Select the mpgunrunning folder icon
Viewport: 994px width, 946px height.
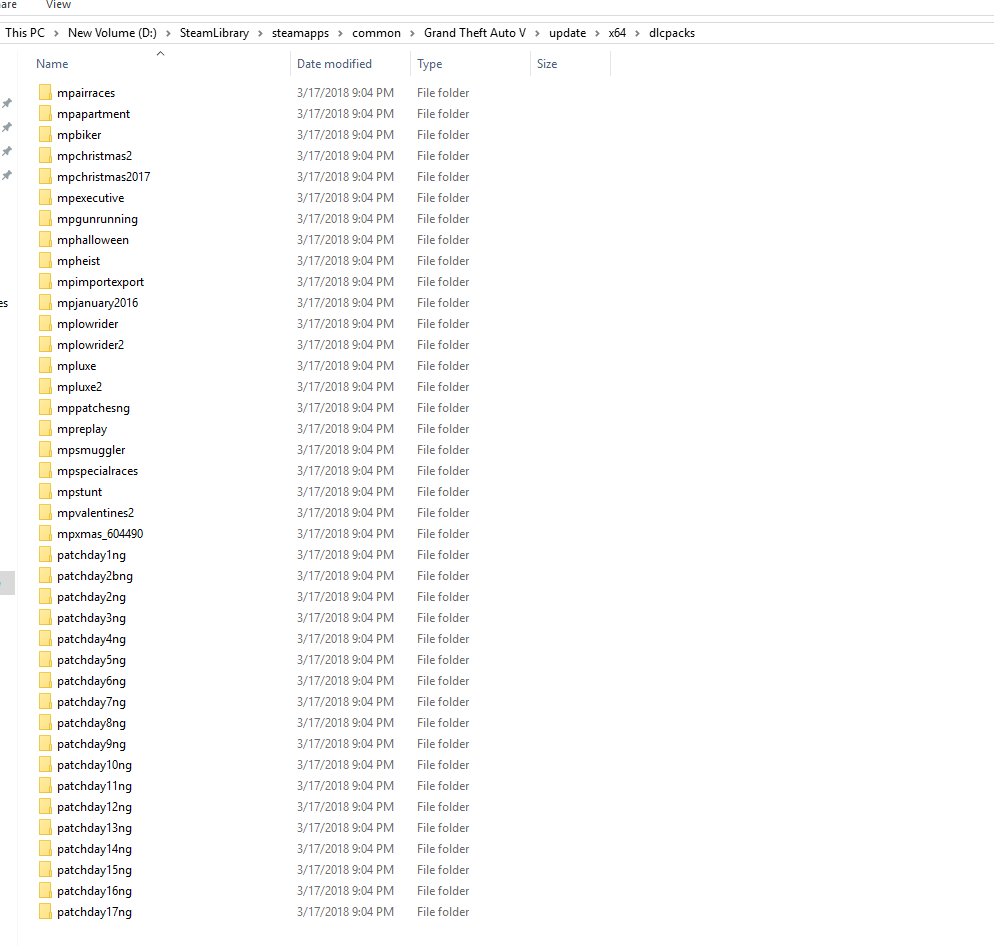pyautogui.click(x=45, y=219)
